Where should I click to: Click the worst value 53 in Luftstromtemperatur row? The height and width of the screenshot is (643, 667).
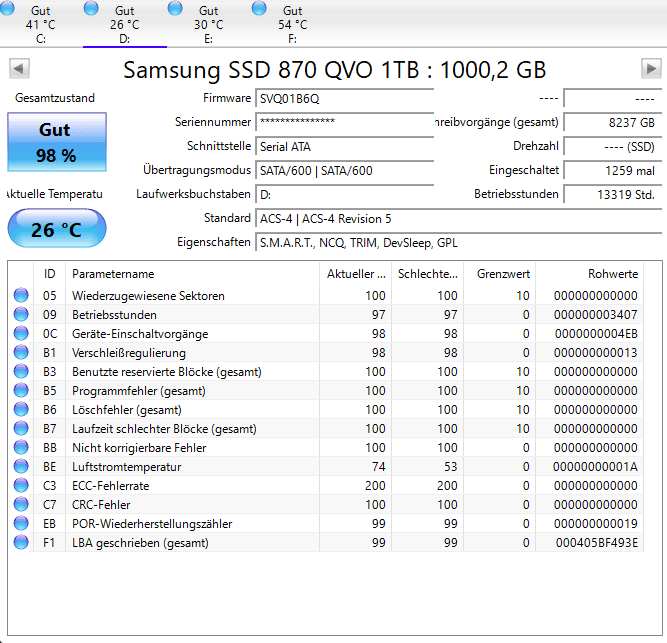tap(450, 467)
